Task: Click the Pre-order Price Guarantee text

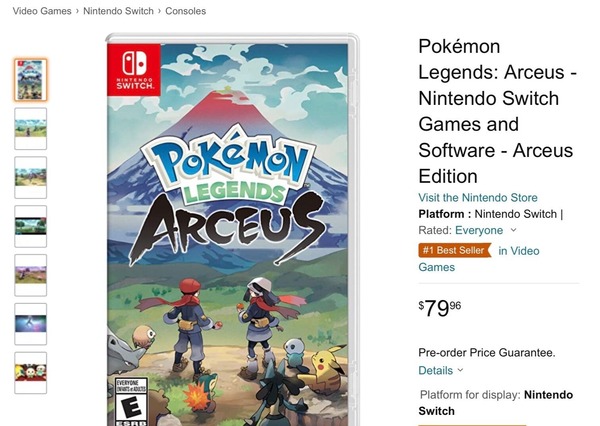Action: (486, 352)
